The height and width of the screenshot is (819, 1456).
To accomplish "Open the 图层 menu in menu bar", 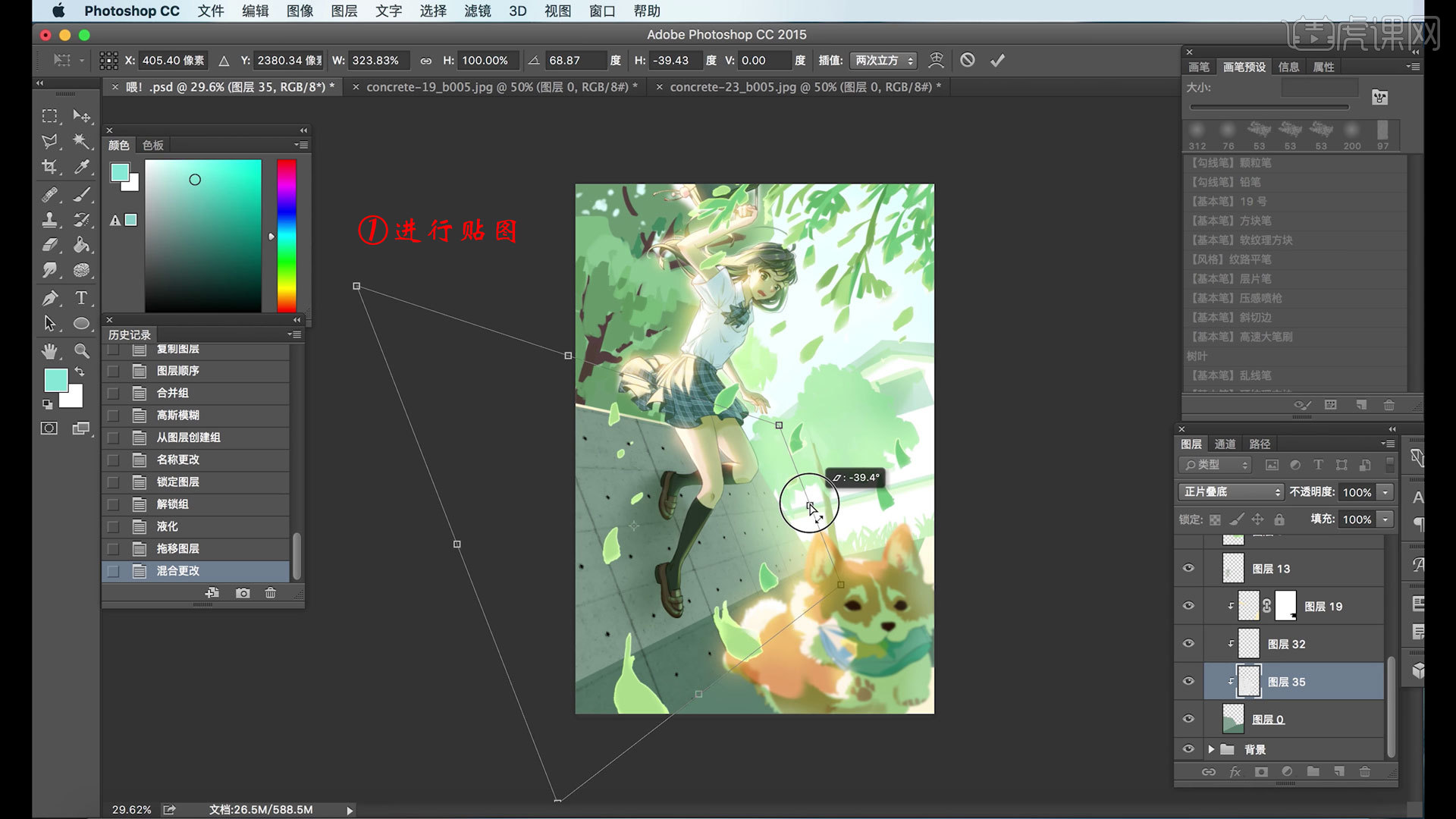I will [344, 11].
